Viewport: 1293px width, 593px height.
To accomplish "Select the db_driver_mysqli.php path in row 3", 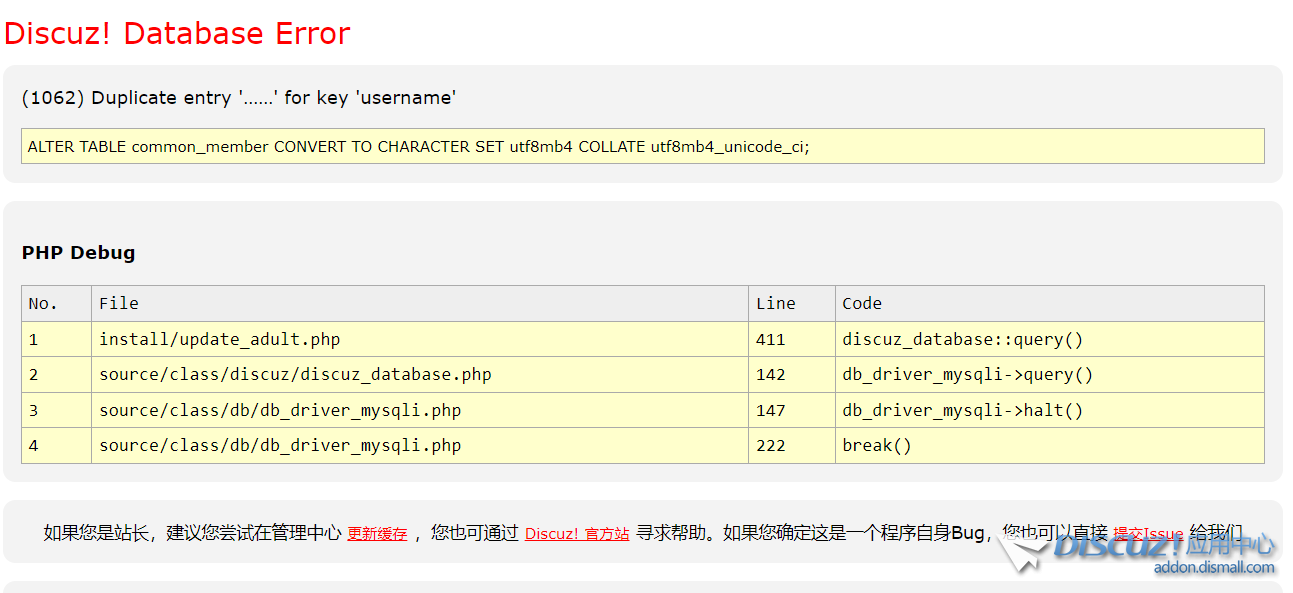I will click(280, 411).
